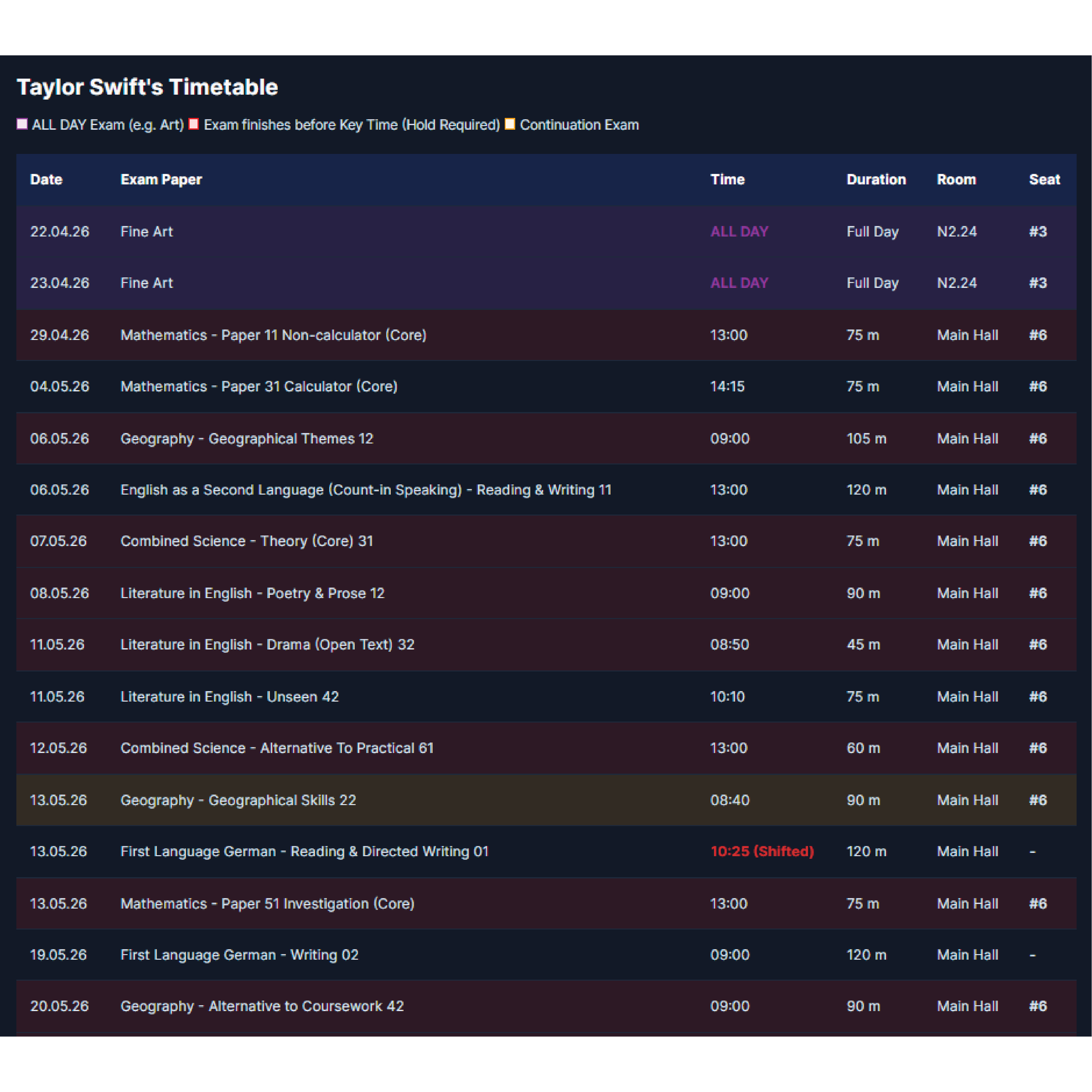Select Literature in English - Poetry & Prose 12

point(253,593)
